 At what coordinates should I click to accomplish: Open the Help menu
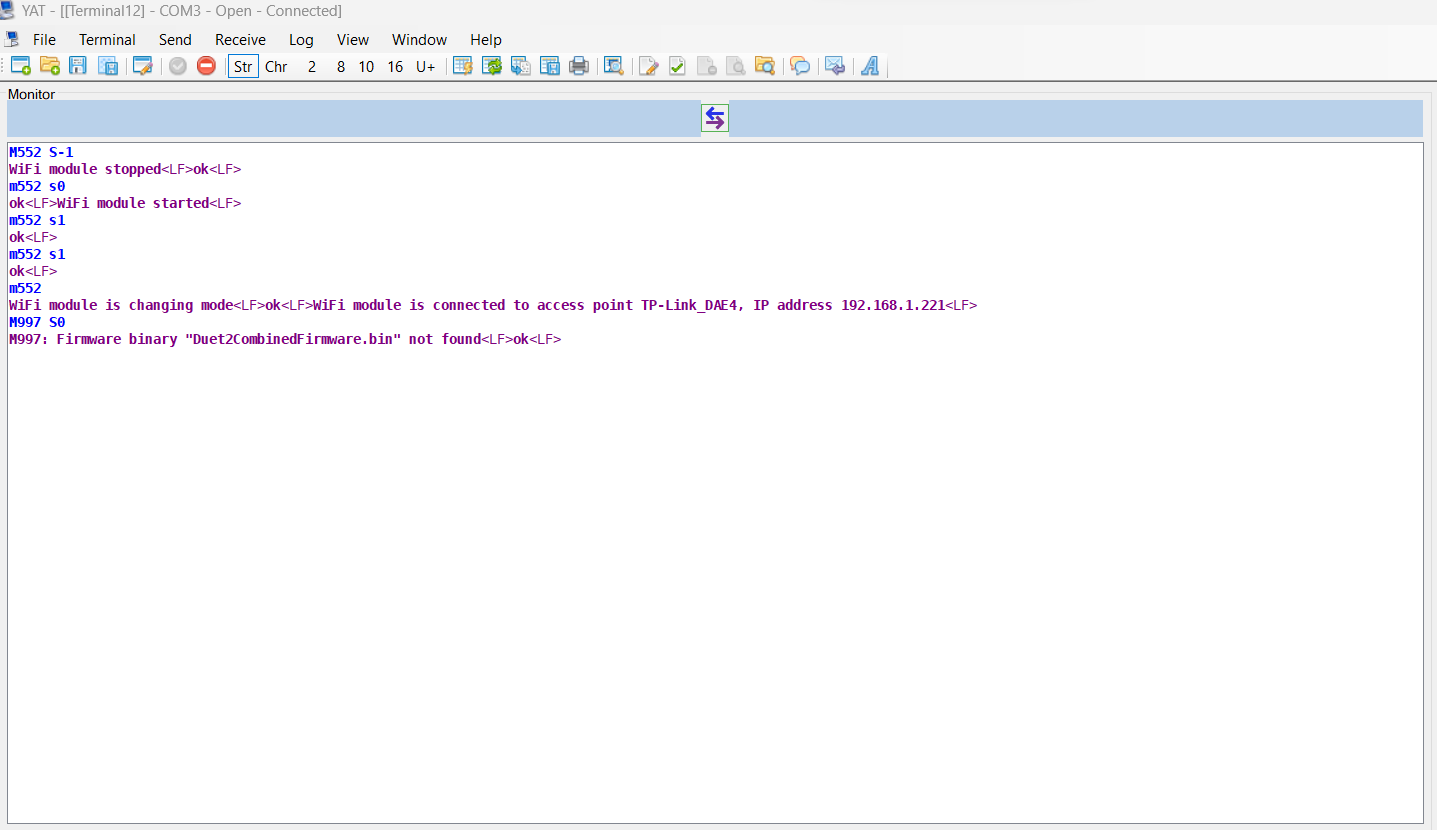tap(486, 40)
